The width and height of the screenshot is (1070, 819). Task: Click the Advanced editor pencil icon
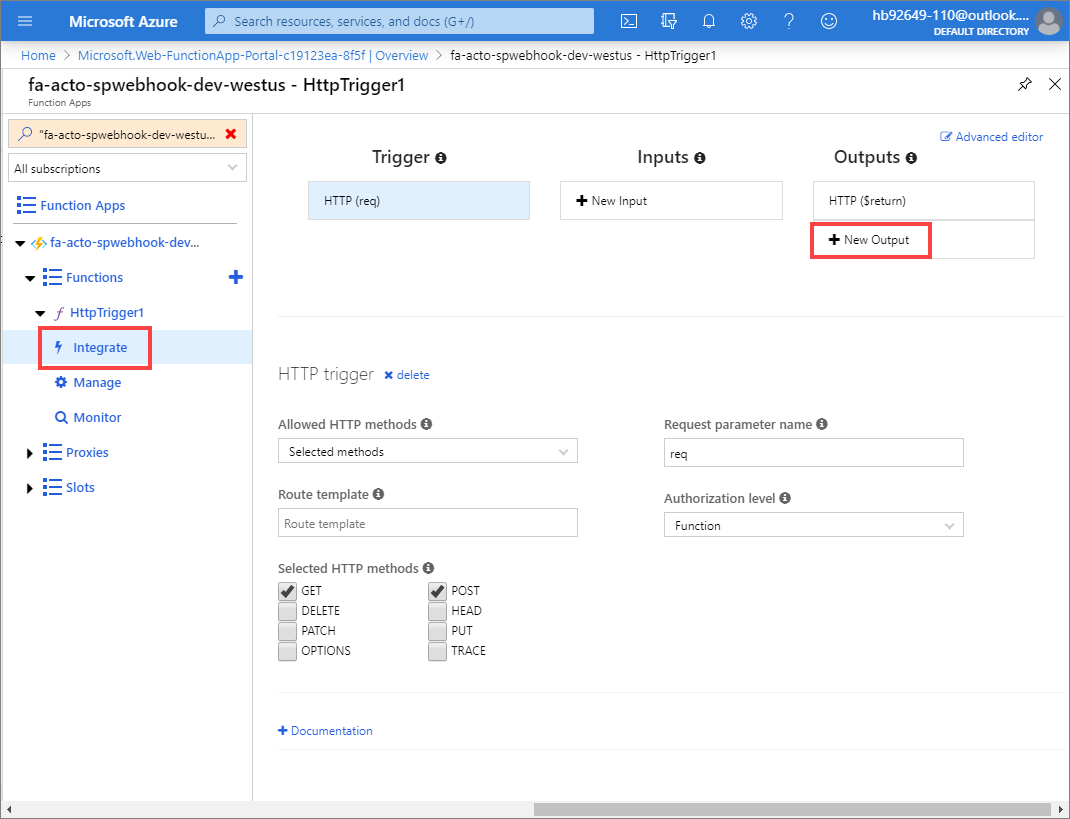coord(946,136)
